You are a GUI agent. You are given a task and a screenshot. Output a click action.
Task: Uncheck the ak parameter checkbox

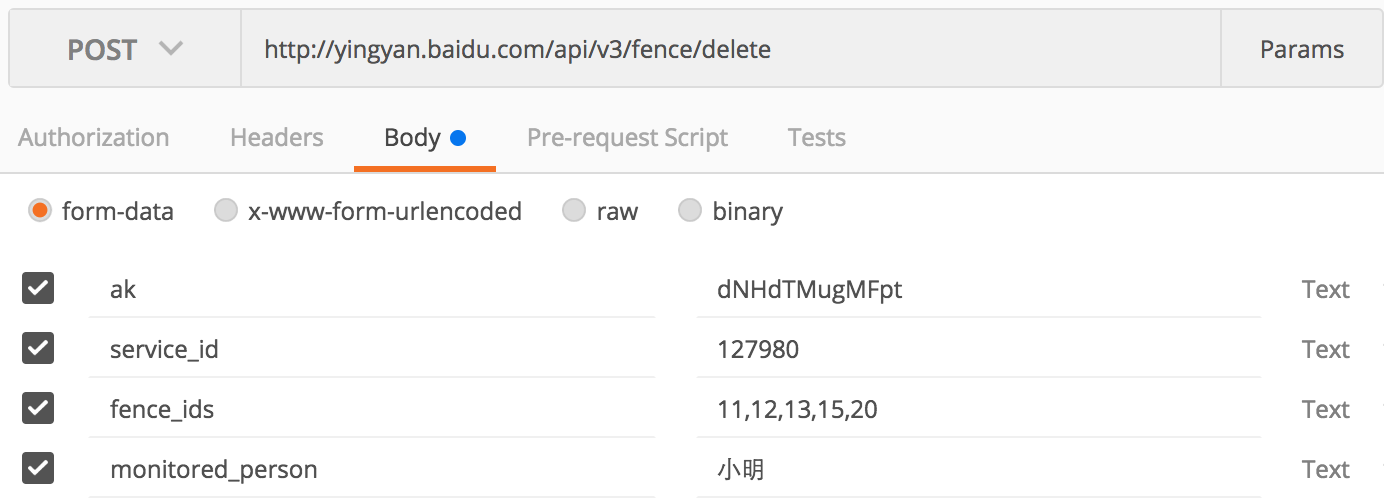click(38, 289)
